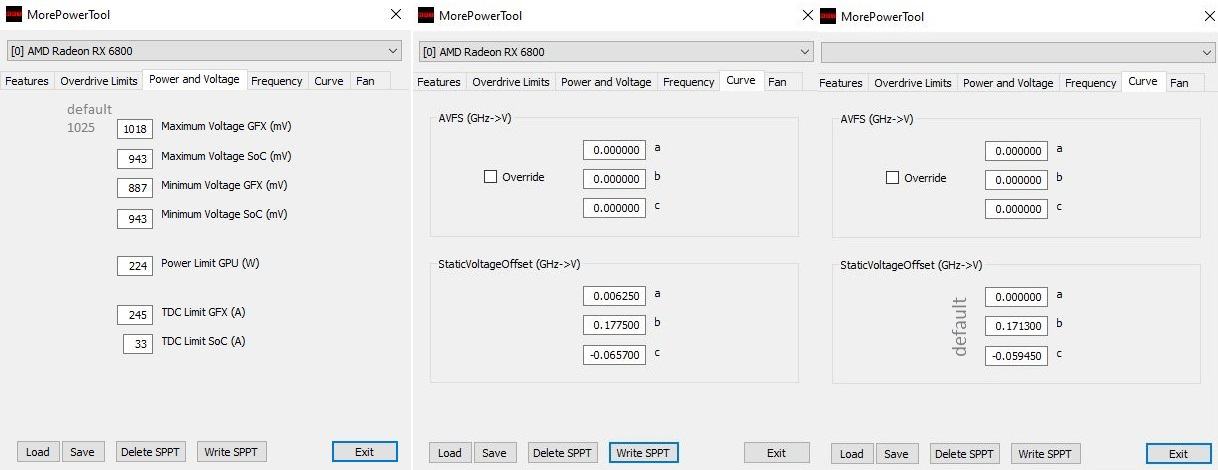The height and width of the screenshot is (470, 1218).
Task: Click AVFS coefficient b field in right window
Action: coord(1016,180)
